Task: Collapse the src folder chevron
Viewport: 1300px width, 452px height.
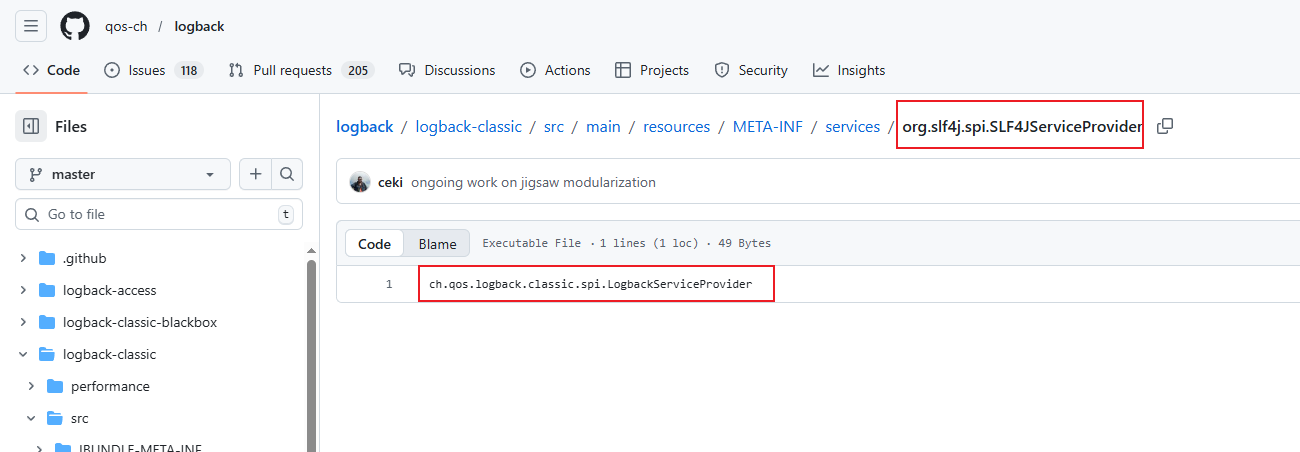Action: (x=32, y=418)
